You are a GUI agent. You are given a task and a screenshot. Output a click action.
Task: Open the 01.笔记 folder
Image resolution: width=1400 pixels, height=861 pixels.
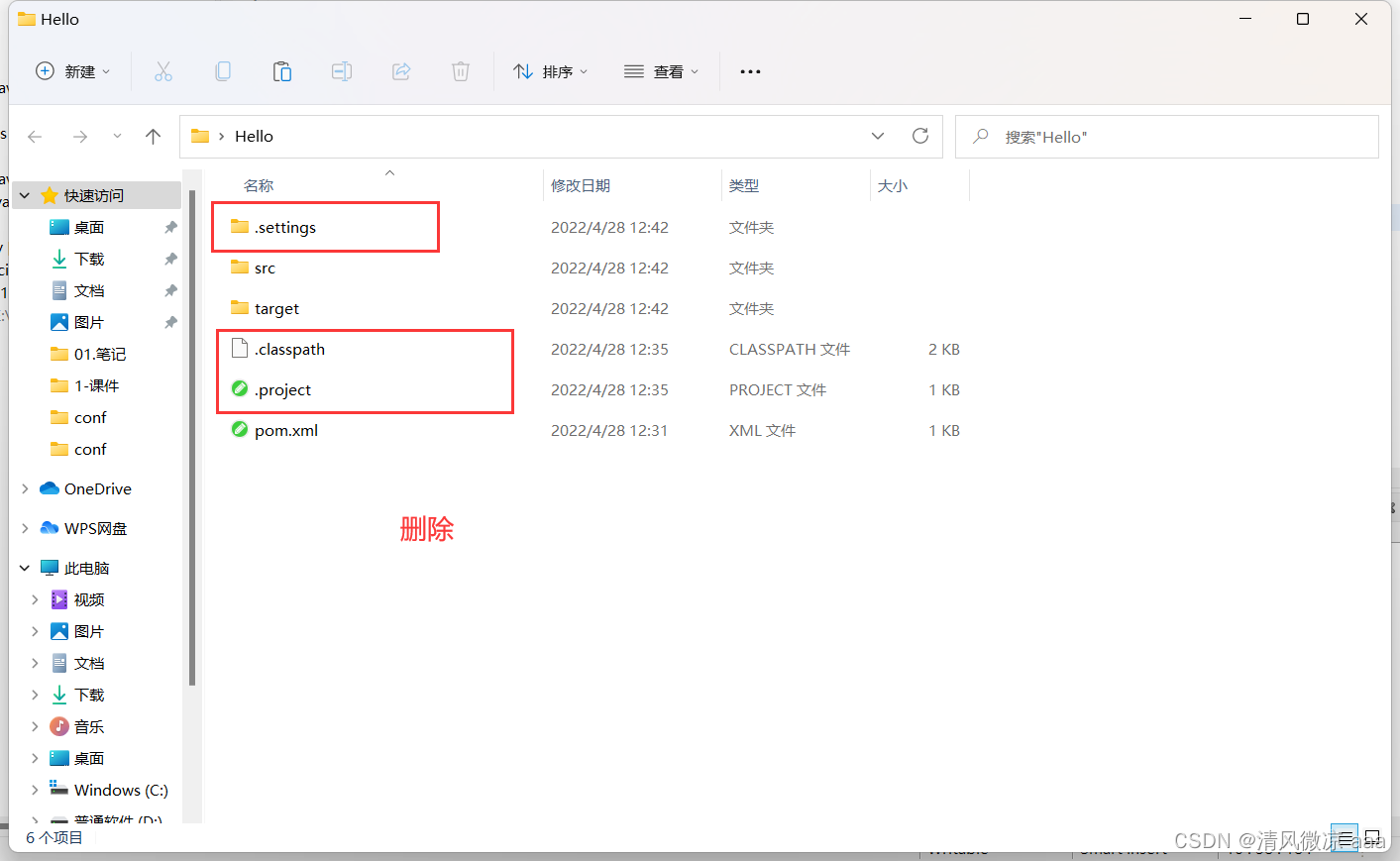(x=100, y=354)
